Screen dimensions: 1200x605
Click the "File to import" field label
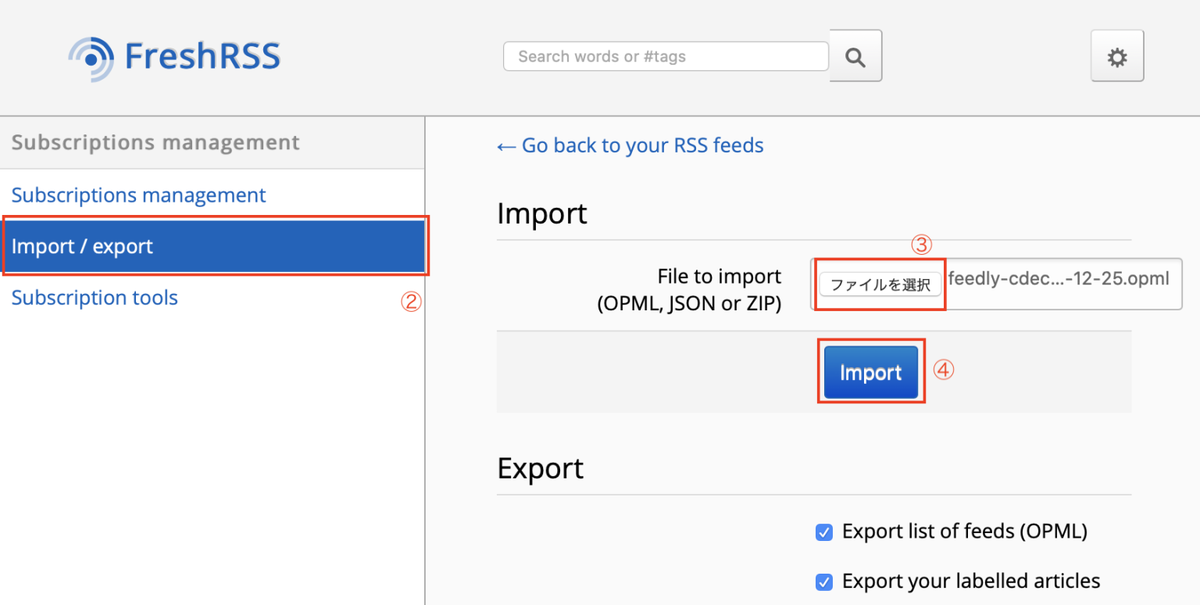[x=719, y=277]
